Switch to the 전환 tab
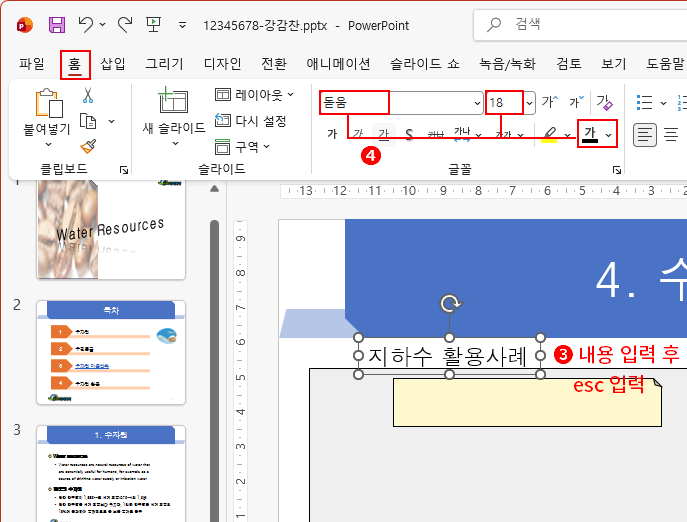The height and width of the screenshot is (522, 687). pyautogui.click(x=274, y=64)
